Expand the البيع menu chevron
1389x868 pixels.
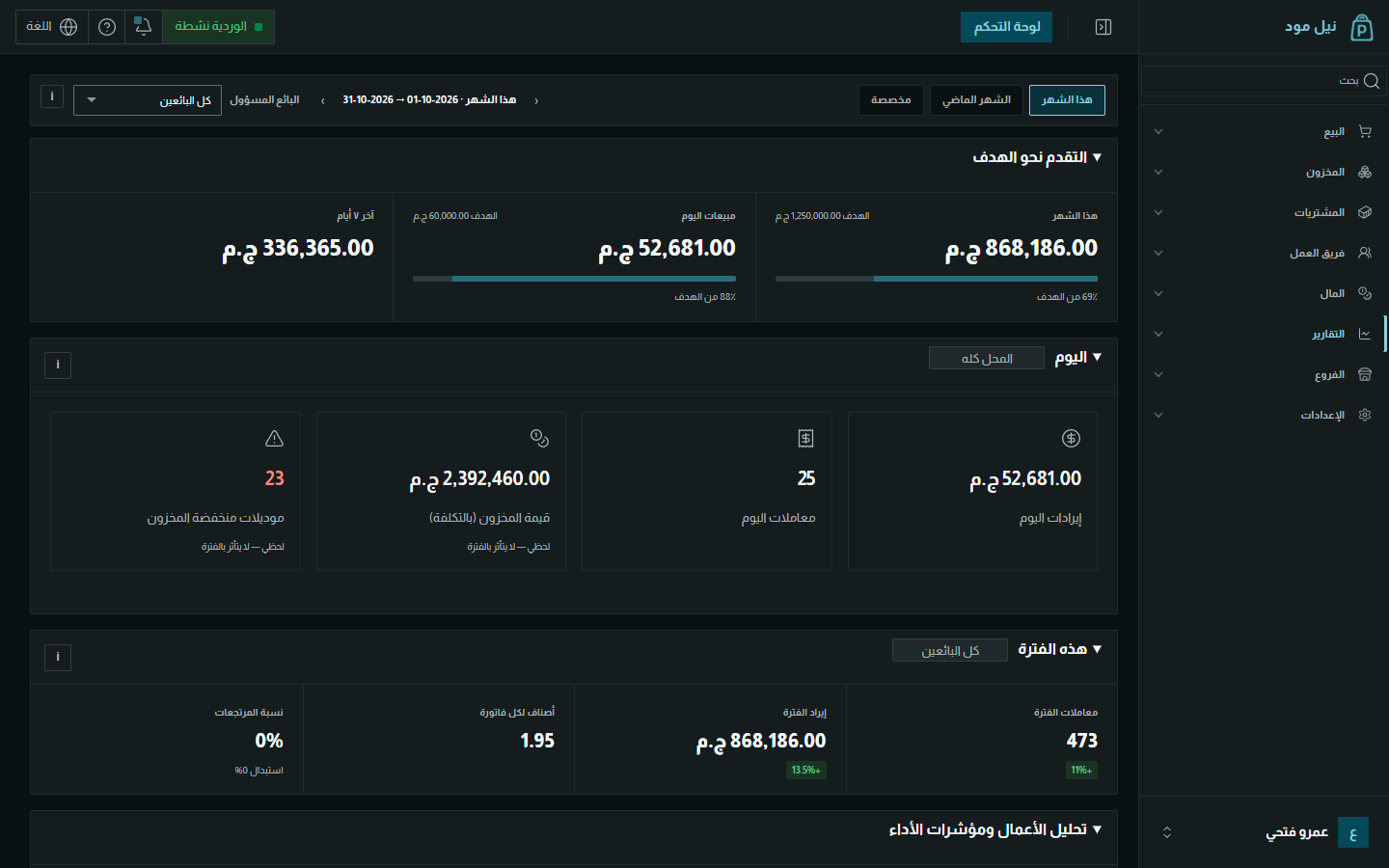[1158, 131]
